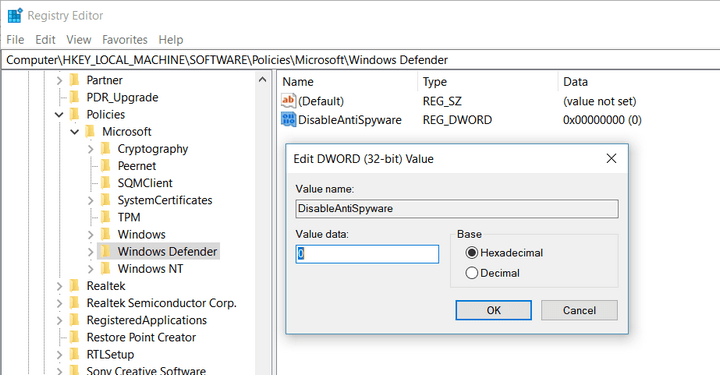
Task: Select the DisableAntiSpyware DWORD value icon
Action: click(x=288, y=120)
